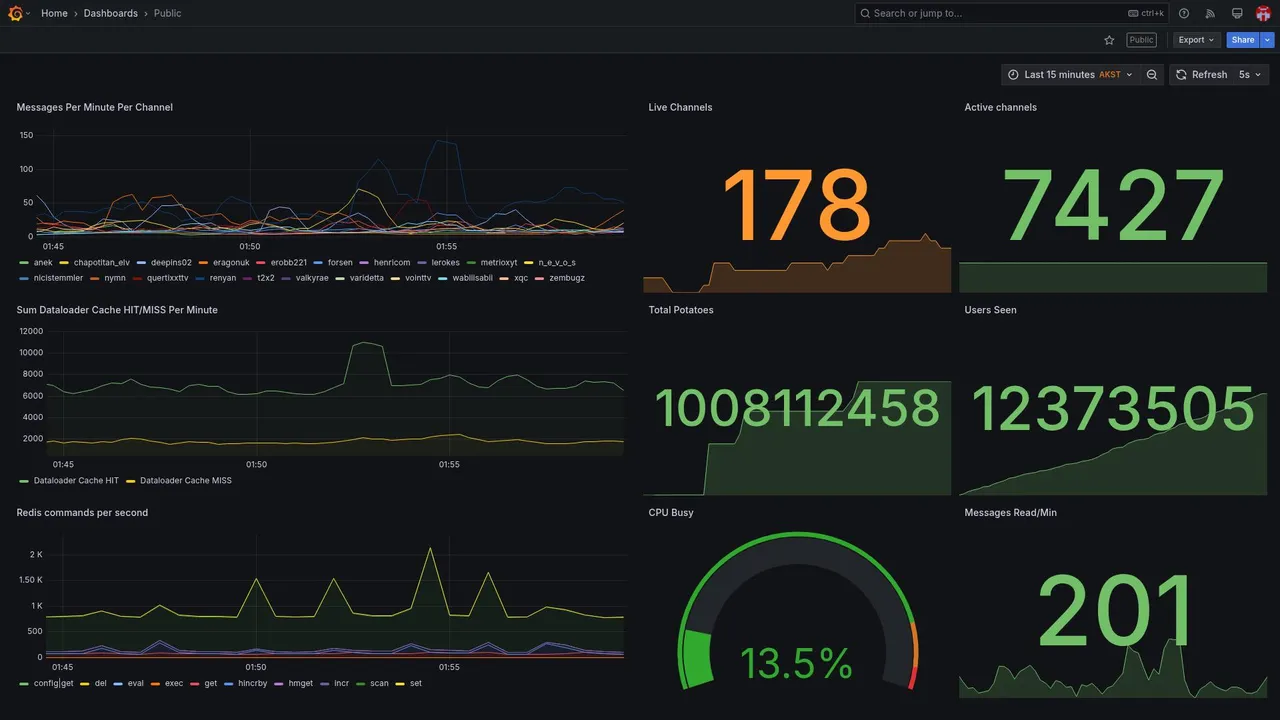Open the help question-mark icon

coord(1184,13)
